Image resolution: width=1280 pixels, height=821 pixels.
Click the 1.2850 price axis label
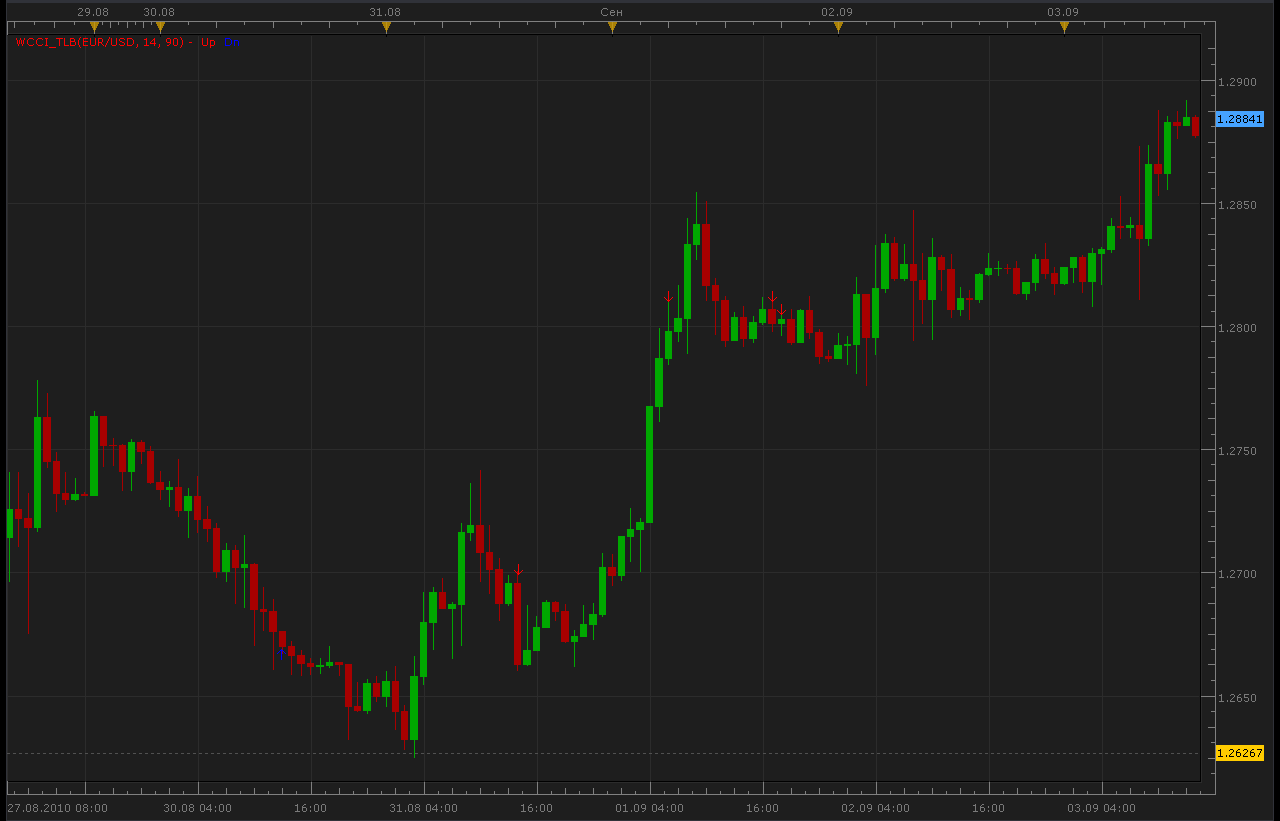(x=1236, y=205)
